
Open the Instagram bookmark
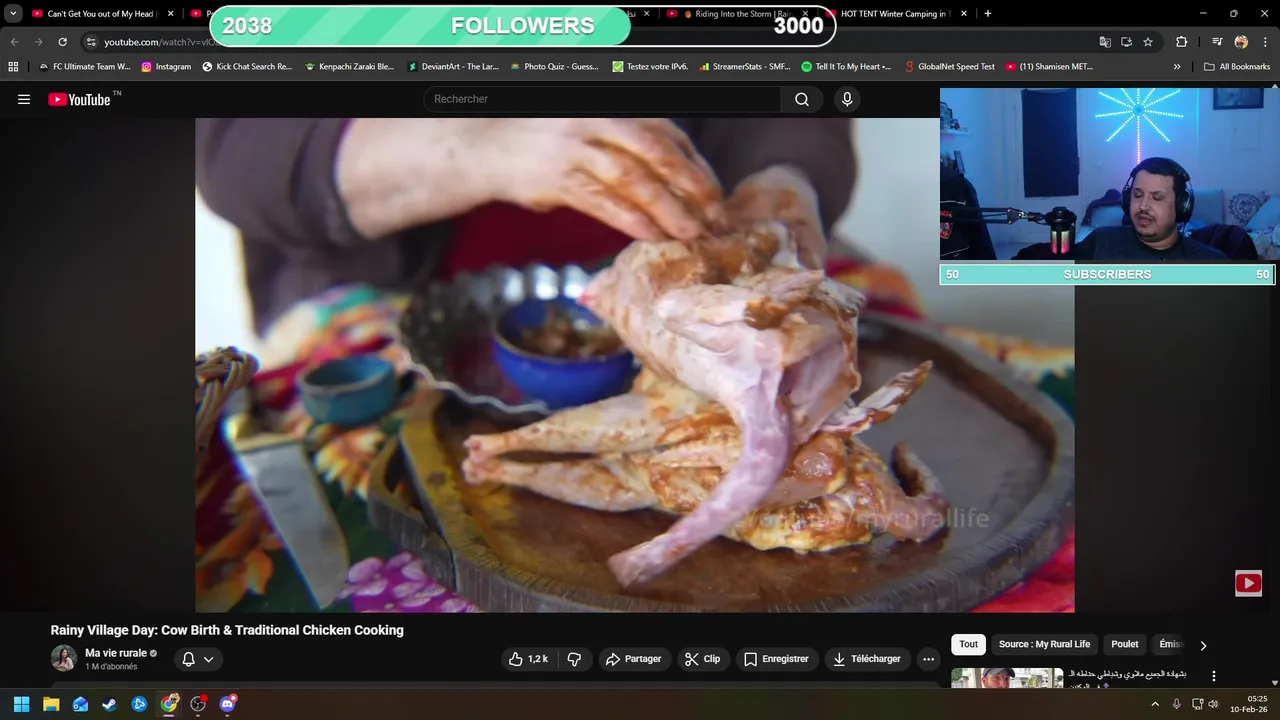[166, 67]
